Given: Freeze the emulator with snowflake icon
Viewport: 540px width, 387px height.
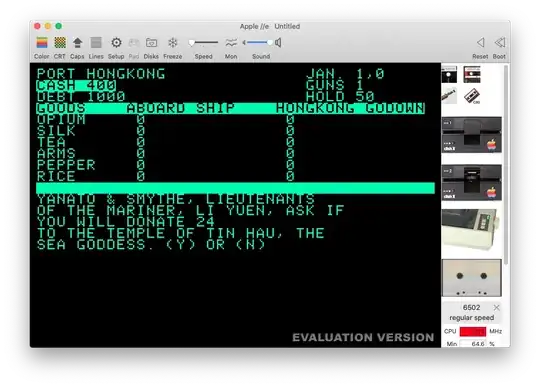Looking at the screenshot, I should [x=173, y=43].
